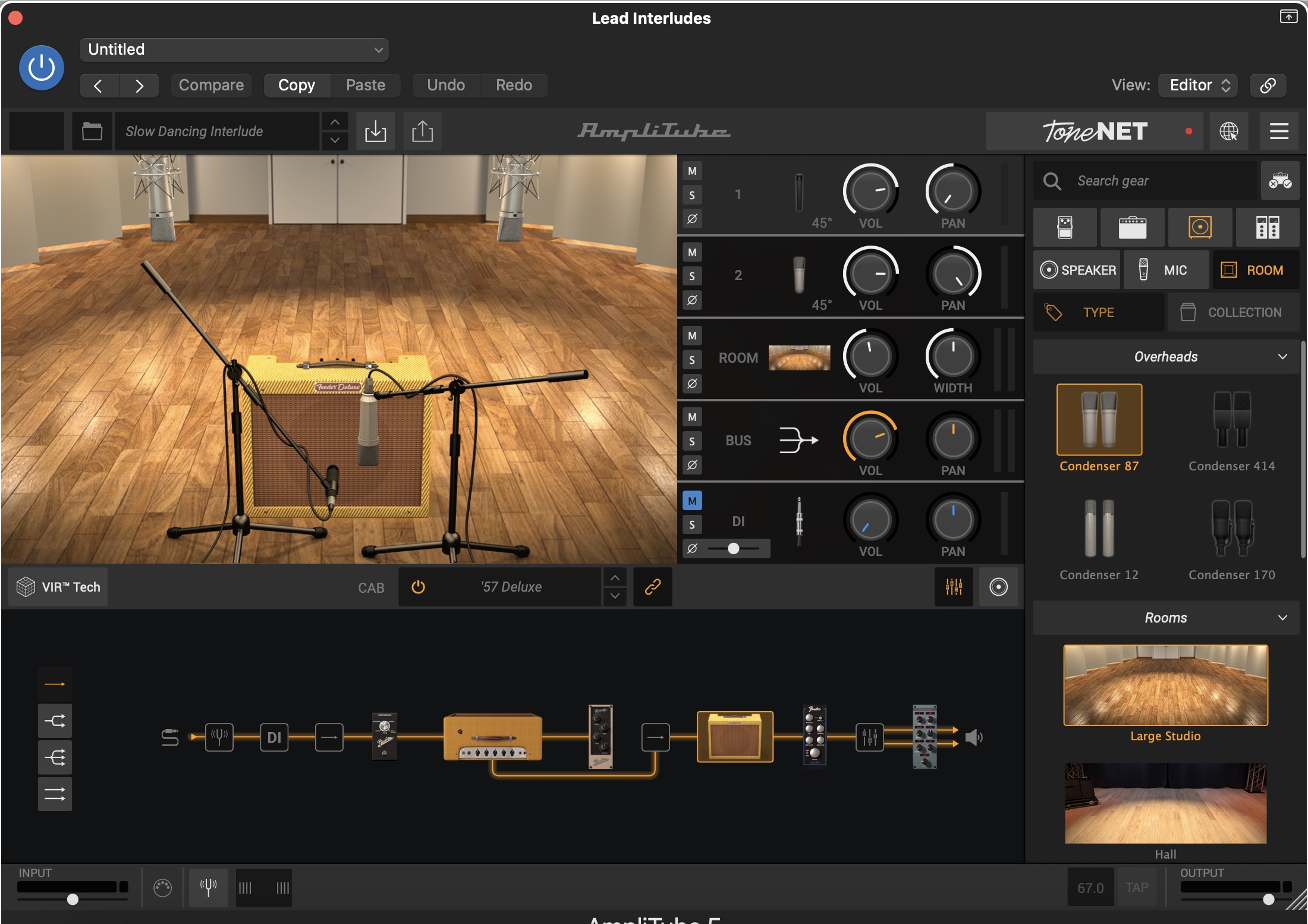This screenshot has height=924, width=1308.
Task: Open the hamburger main menu
Action: (x=1279, y=131)
